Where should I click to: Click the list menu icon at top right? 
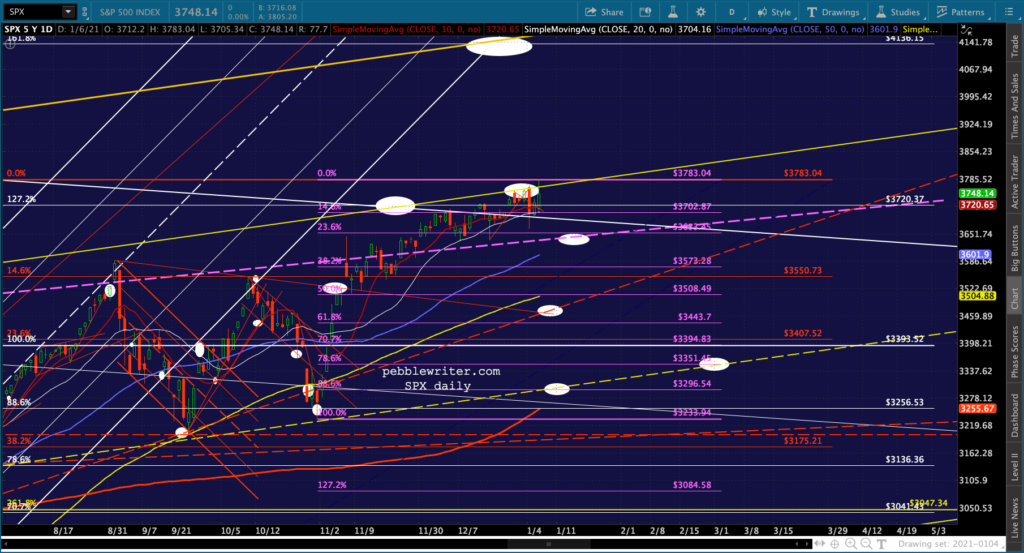click(x=1011, y=12)
